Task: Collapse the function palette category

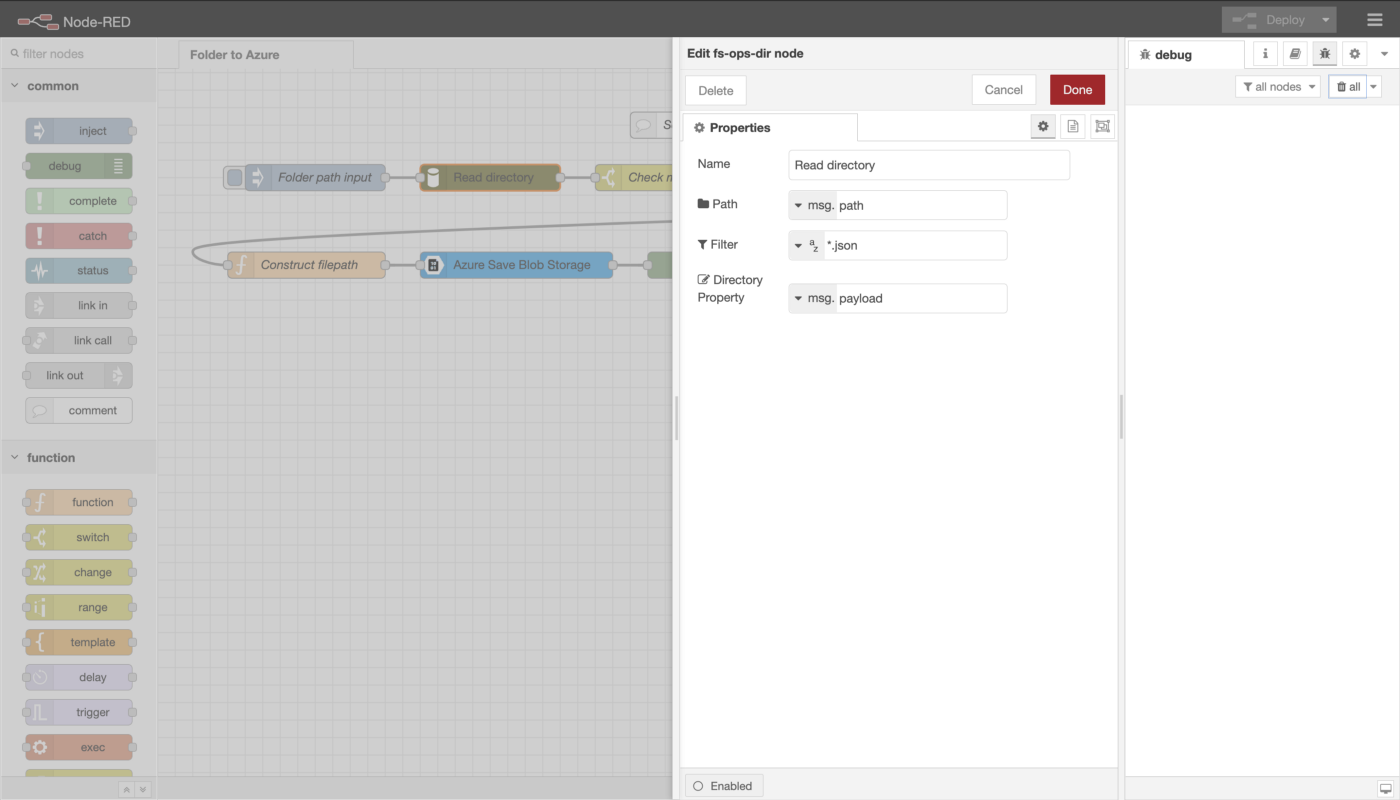Action: pos(15,458)
